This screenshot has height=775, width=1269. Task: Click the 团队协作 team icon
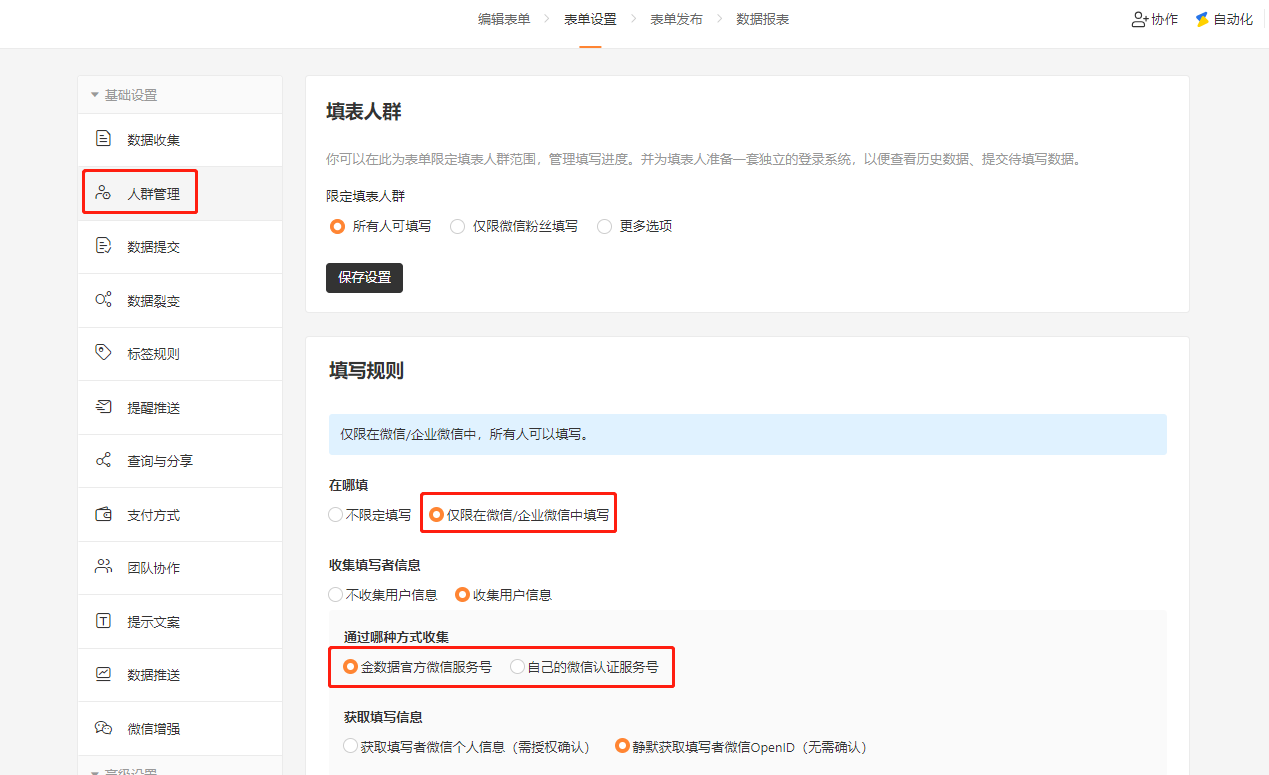point(103,567)
